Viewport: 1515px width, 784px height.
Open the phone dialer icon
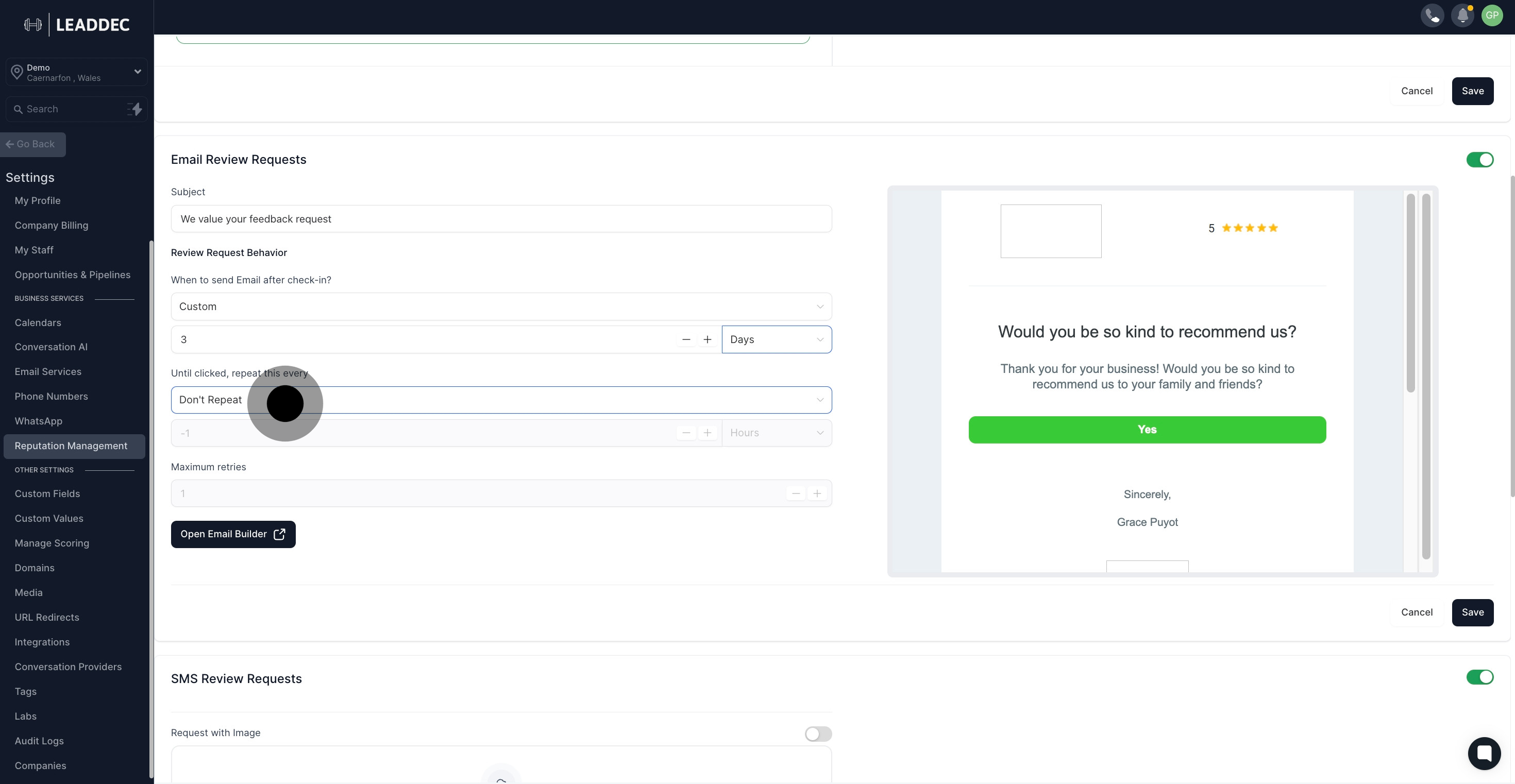click(x=1432, y=15)
